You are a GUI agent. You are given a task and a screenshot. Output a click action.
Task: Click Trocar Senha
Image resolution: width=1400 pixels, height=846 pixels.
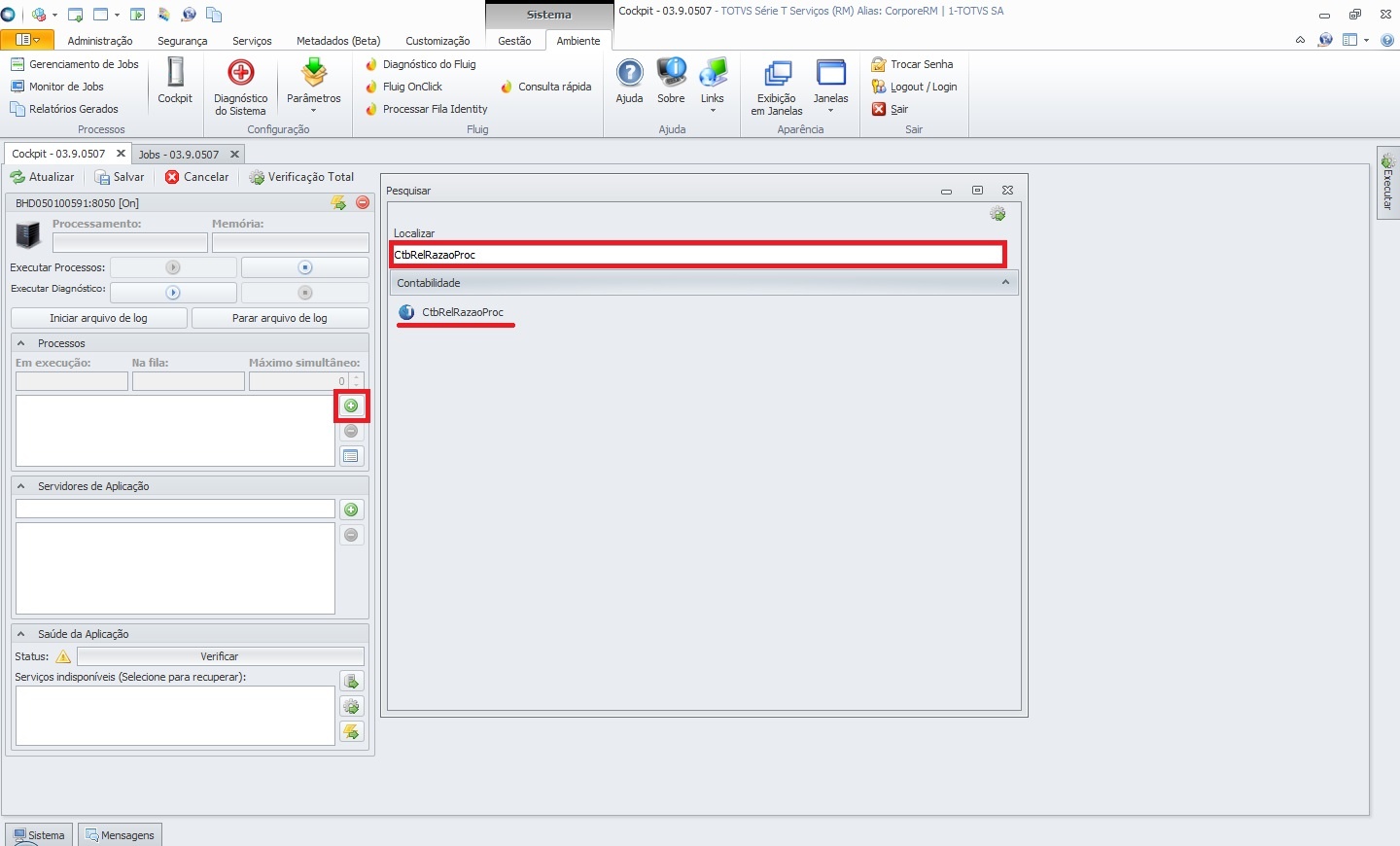(912, 64)
